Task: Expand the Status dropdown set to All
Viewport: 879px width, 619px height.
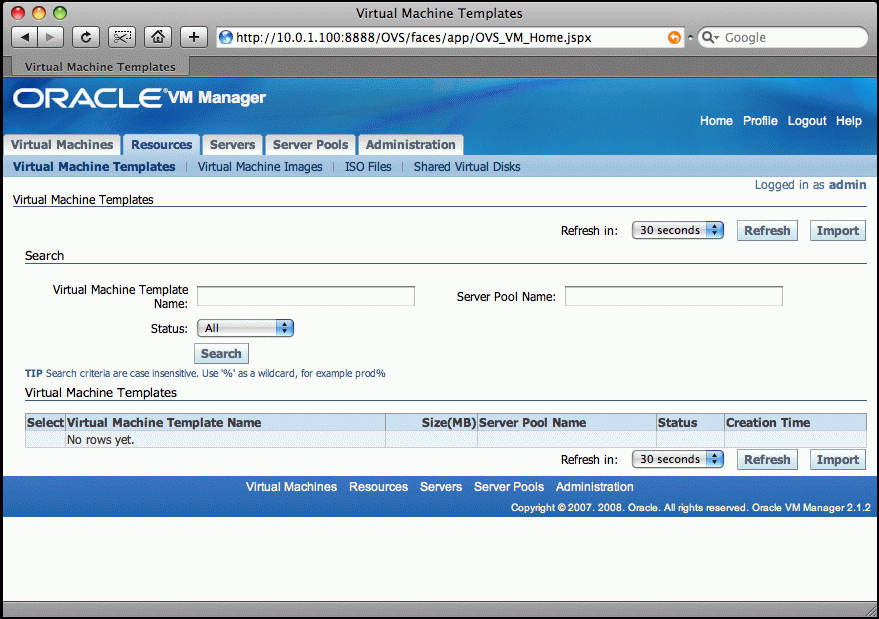Action: tap(245, 328)
